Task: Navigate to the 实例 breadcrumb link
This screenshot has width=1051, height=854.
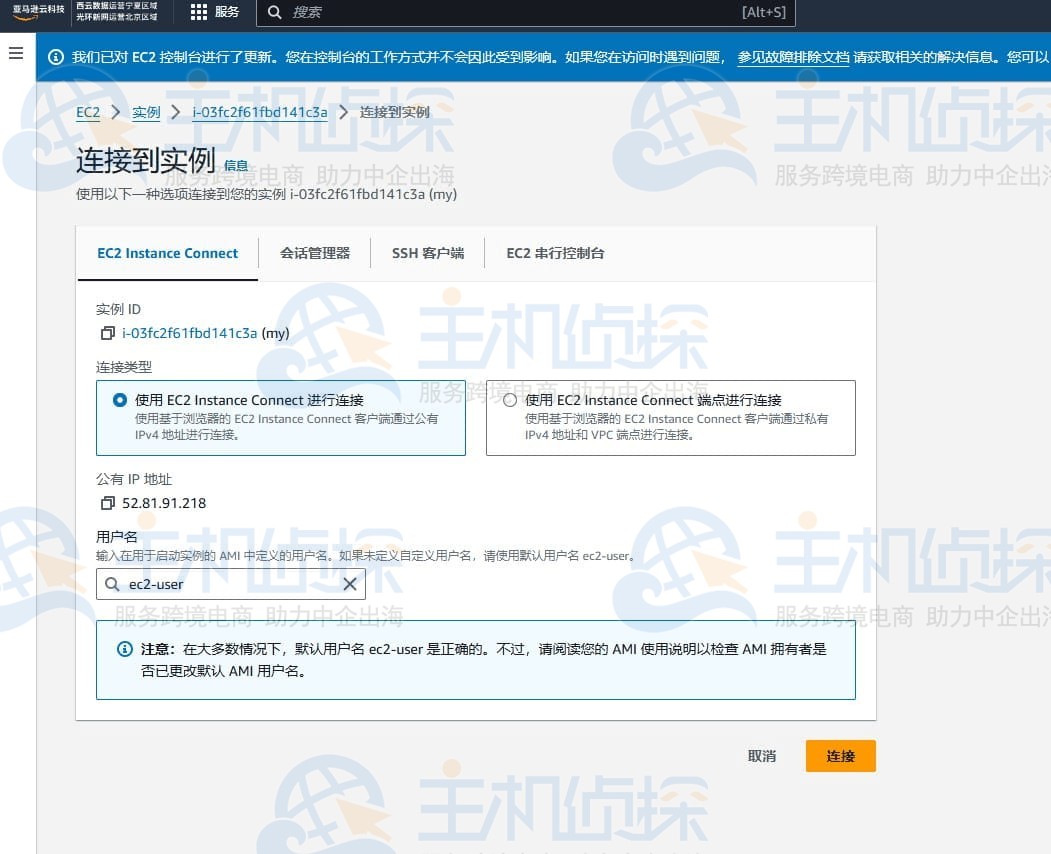Action: click(146, 112)
